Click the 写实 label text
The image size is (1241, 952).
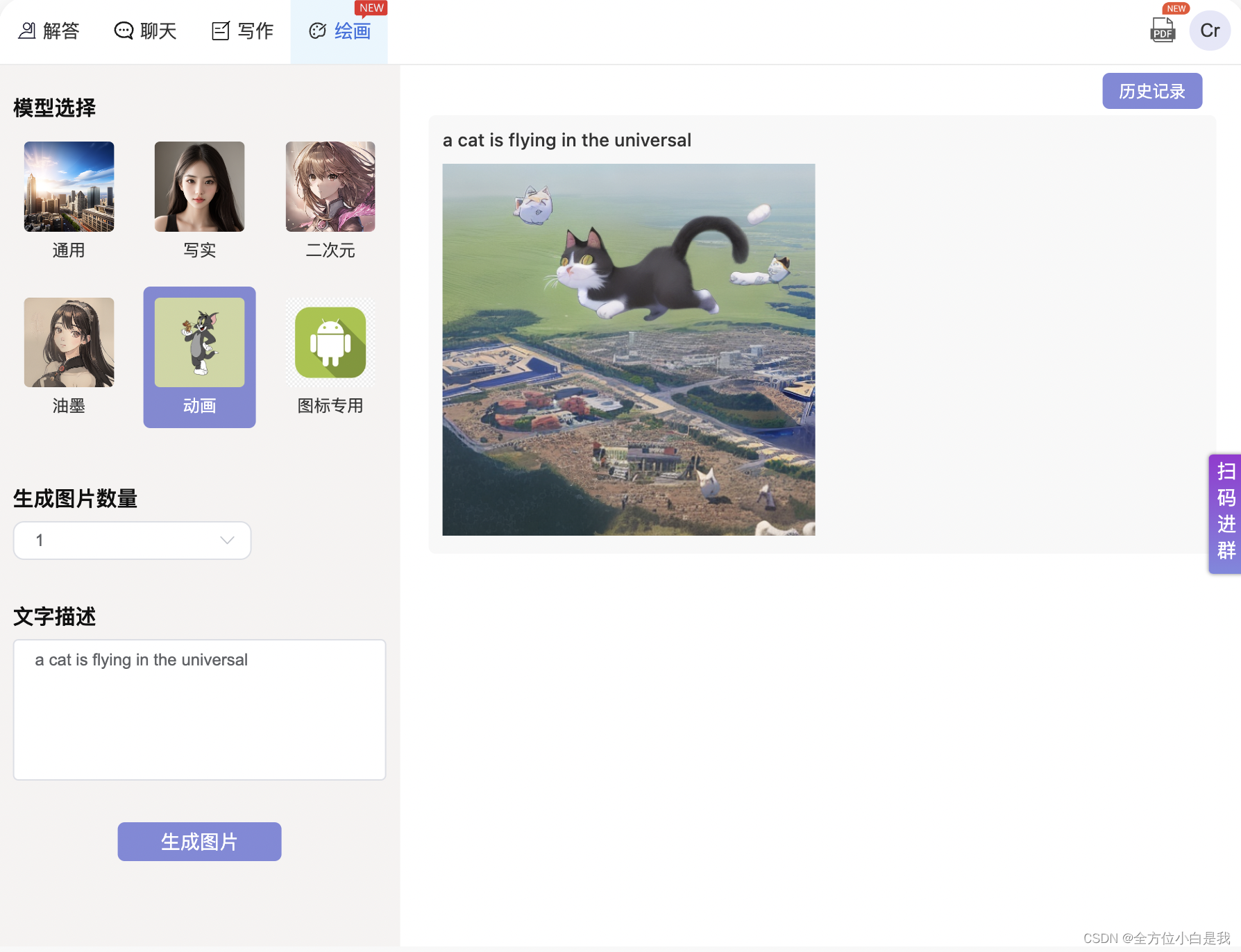pyautogui.click(x=199, y=250)
